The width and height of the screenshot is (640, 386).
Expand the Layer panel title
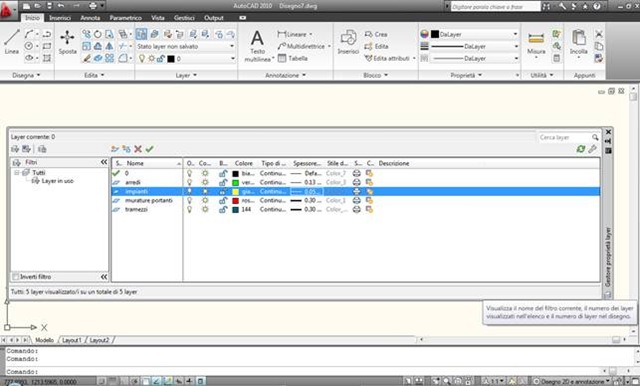coord(186,75)
